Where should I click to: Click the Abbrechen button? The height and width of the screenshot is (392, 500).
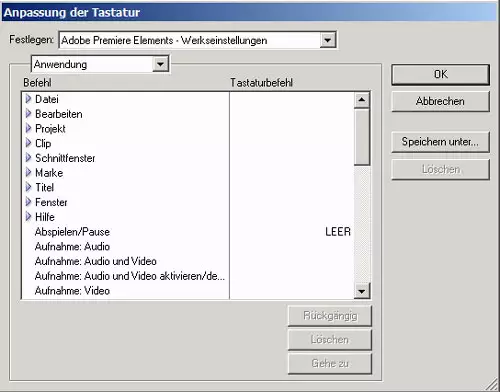click(x=440, y=101)
